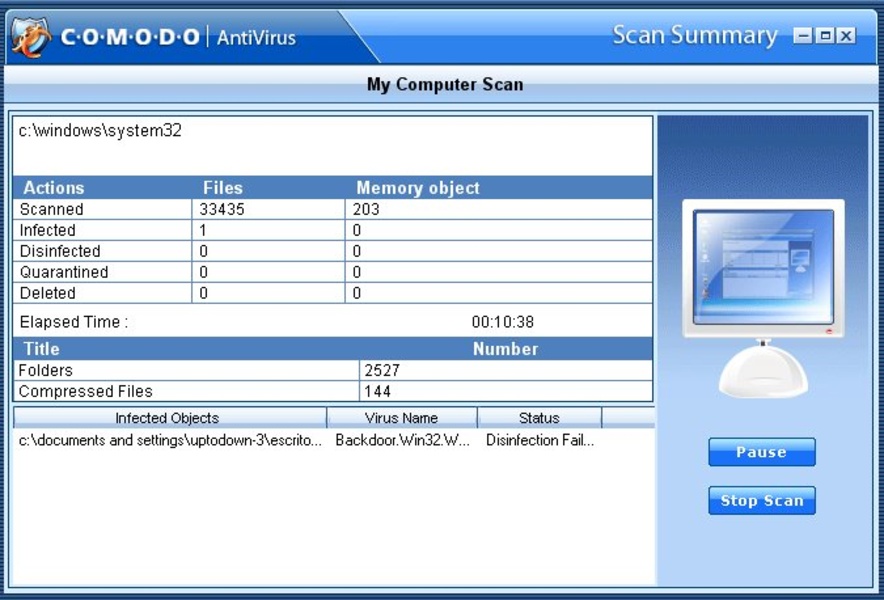Click the Compressed Files row label
This screenshot has width=884, height=600.
[x=86, y=391]
